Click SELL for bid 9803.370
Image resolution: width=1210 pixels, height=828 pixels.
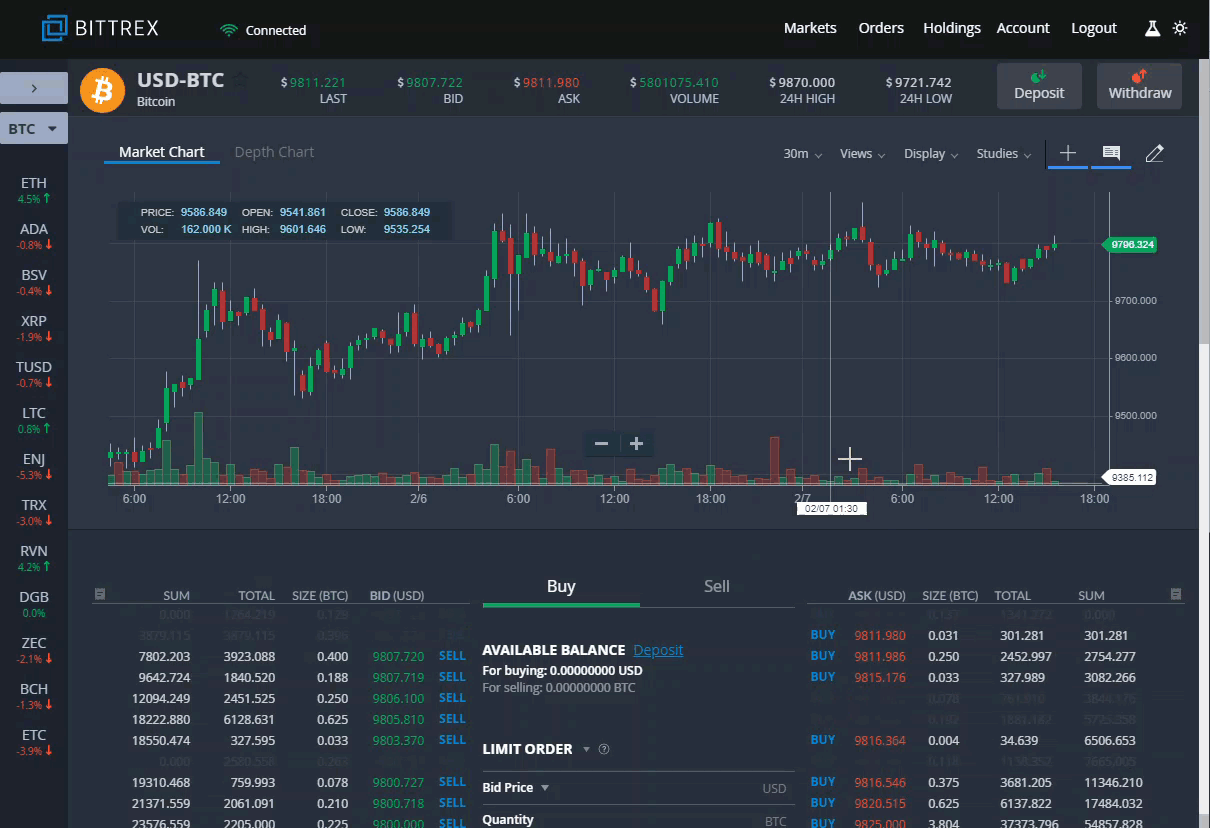click(452, 740)
